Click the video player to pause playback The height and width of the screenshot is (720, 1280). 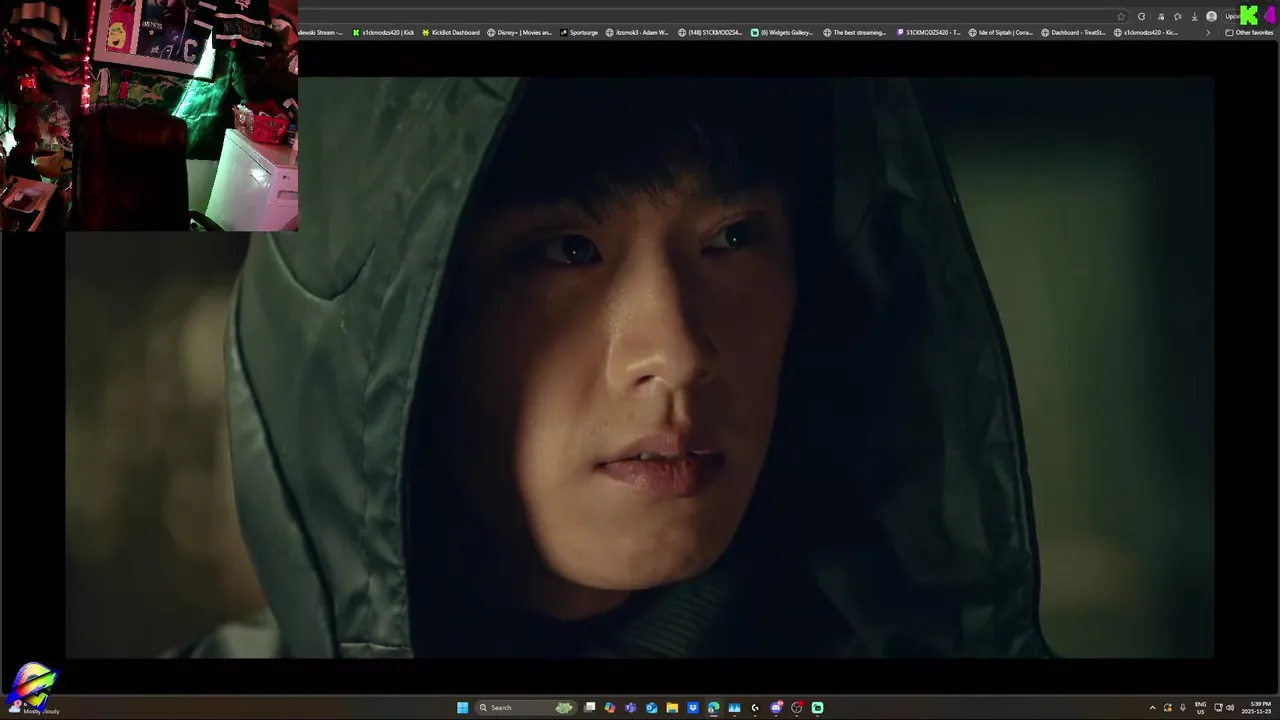[640, 367]
